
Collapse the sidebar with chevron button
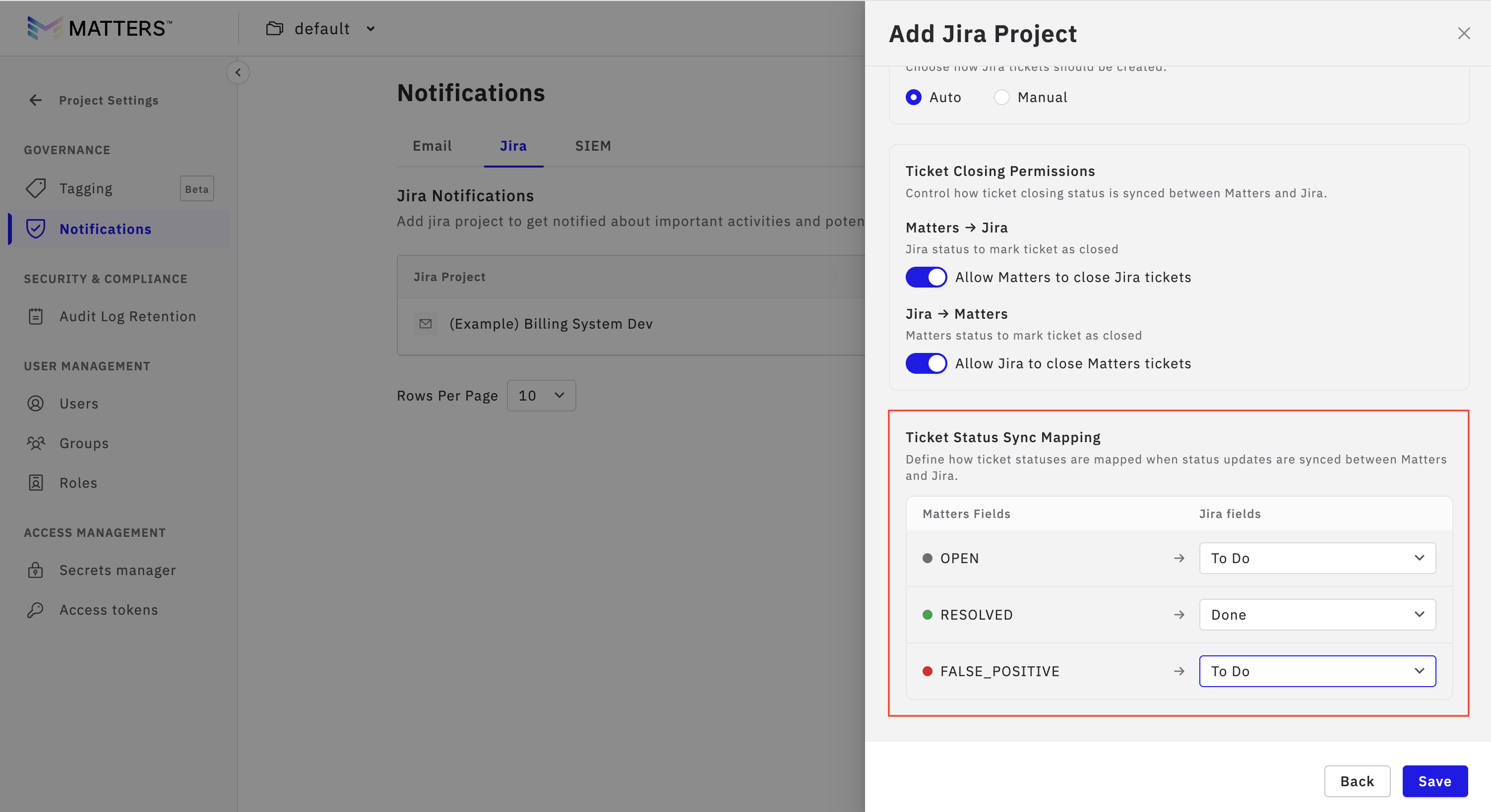[x=238, y=72]
